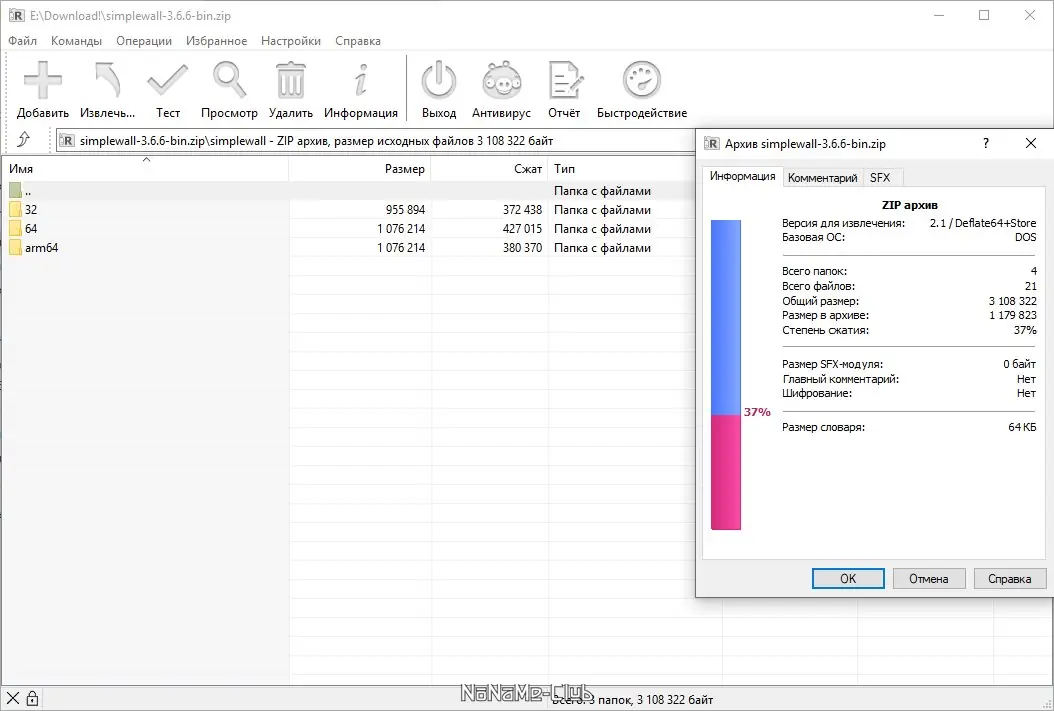
Task: Click the lock password icon in status bar
Action: [32, 698]
